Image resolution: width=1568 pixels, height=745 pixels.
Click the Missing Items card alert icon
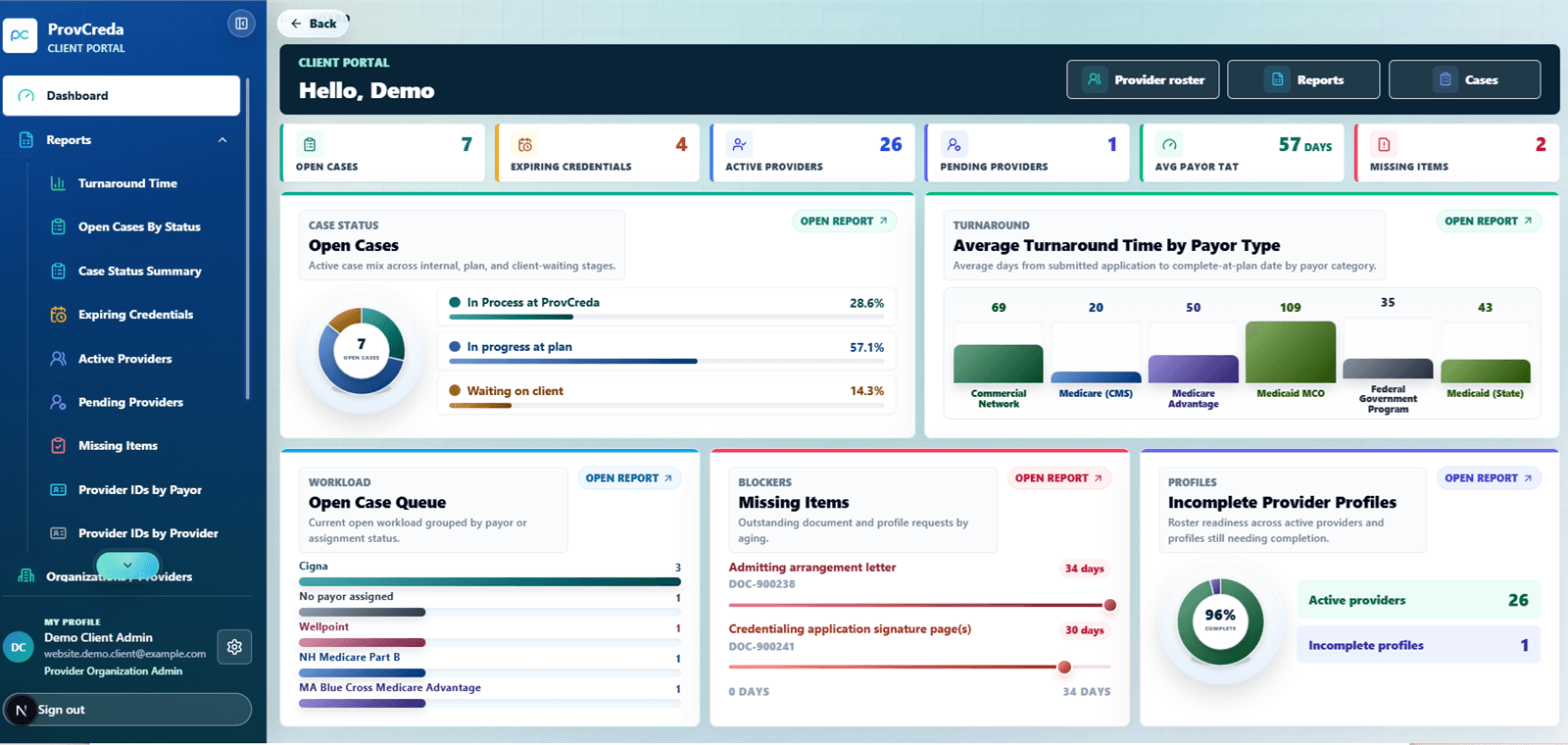point(1384,144)
